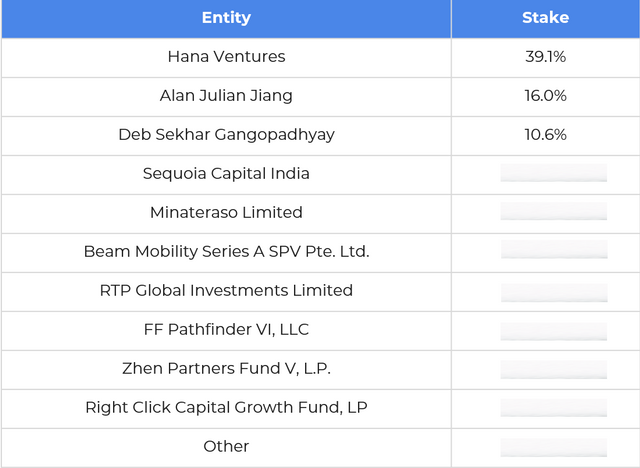This screenshot has height=468, width=640.
Task: Click the Entity column header
Action: 226,18
